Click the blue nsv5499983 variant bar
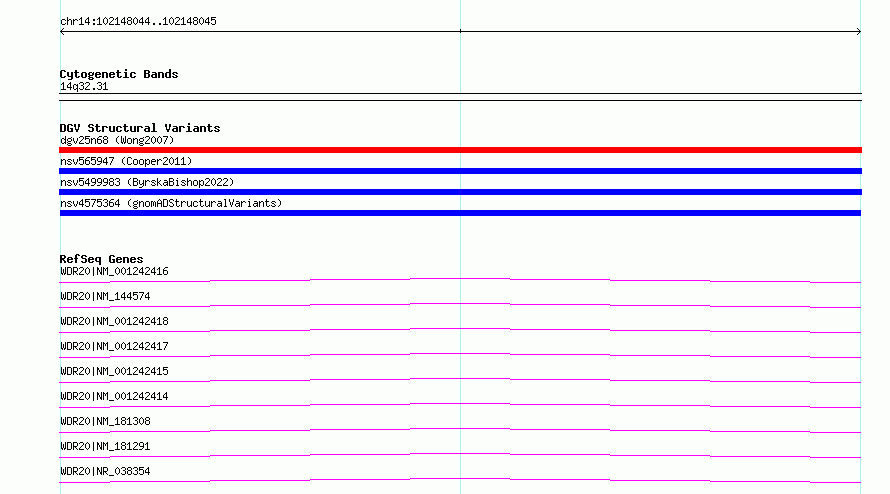890x494 pixels. pyautogui.click(x=460, y=192)
